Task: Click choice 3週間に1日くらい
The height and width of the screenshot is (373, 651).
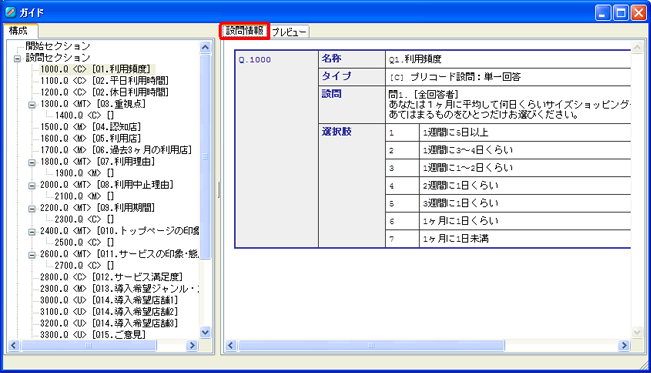Action: (x=461, y=203)
